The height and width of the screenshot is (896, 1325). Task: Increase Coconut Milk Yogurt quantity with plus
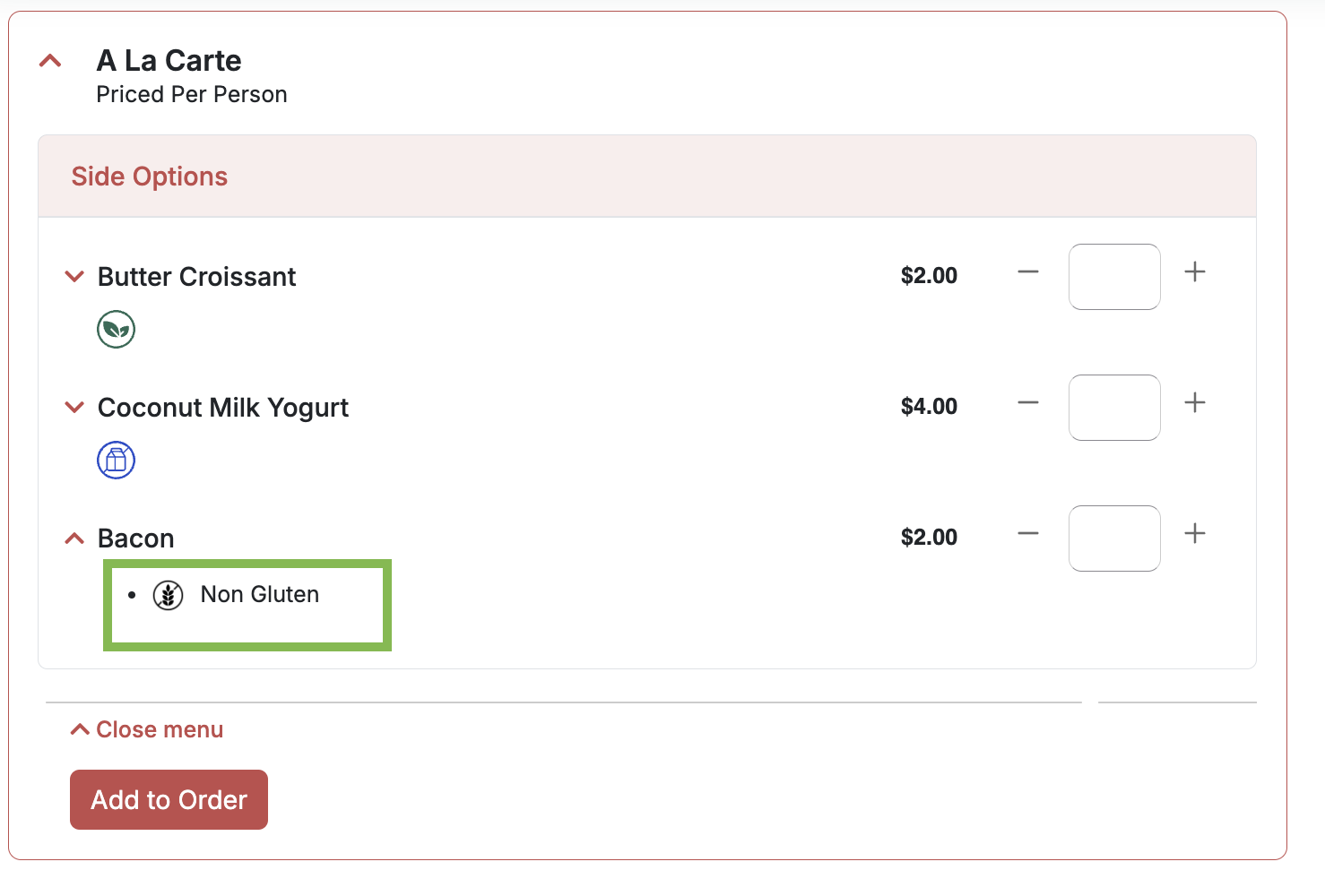[1195, 402]
